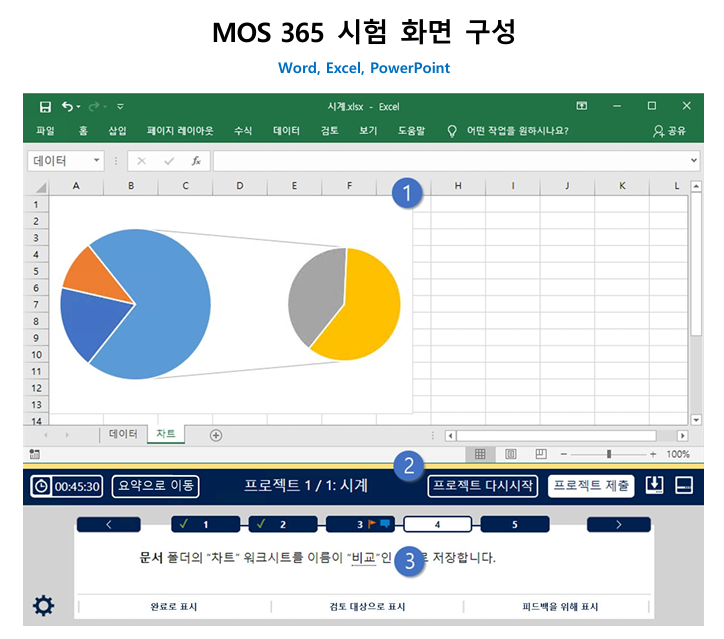Click the Insert Function fx icon

196,161
